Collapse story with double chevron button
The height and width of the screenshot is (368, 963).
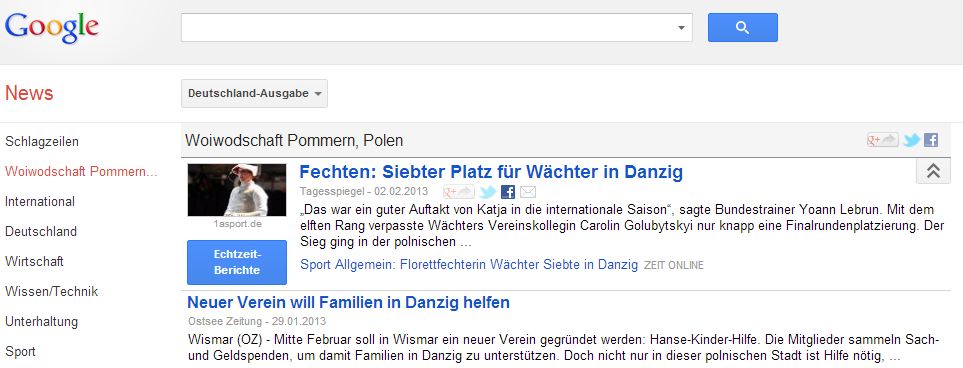(x=933, y=171)
